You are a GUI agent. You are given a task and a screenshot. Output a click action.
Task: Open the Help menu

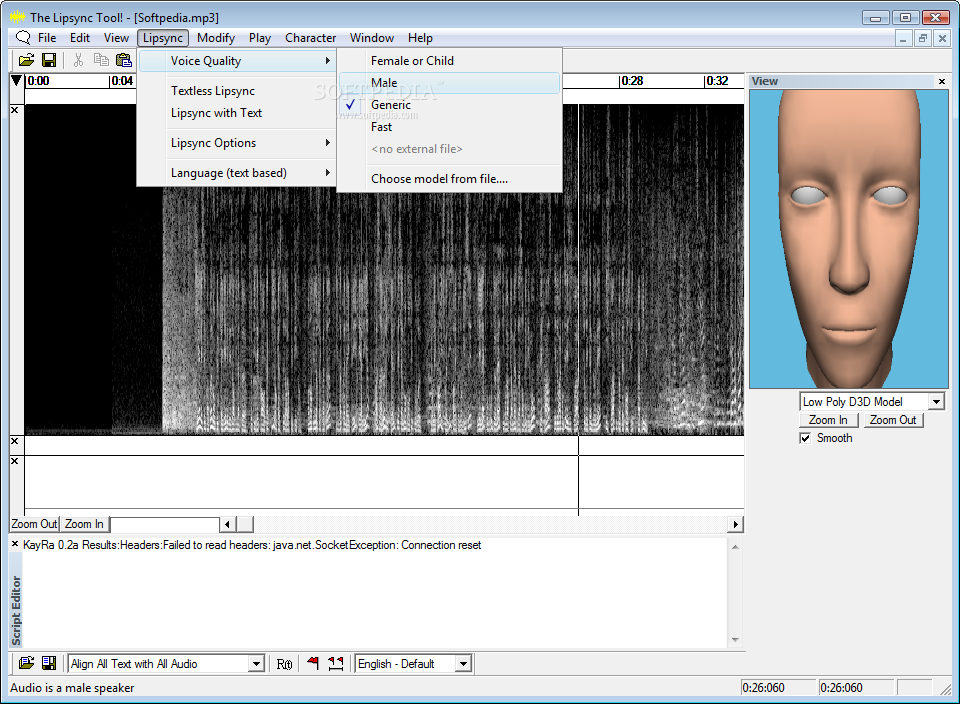421,38
